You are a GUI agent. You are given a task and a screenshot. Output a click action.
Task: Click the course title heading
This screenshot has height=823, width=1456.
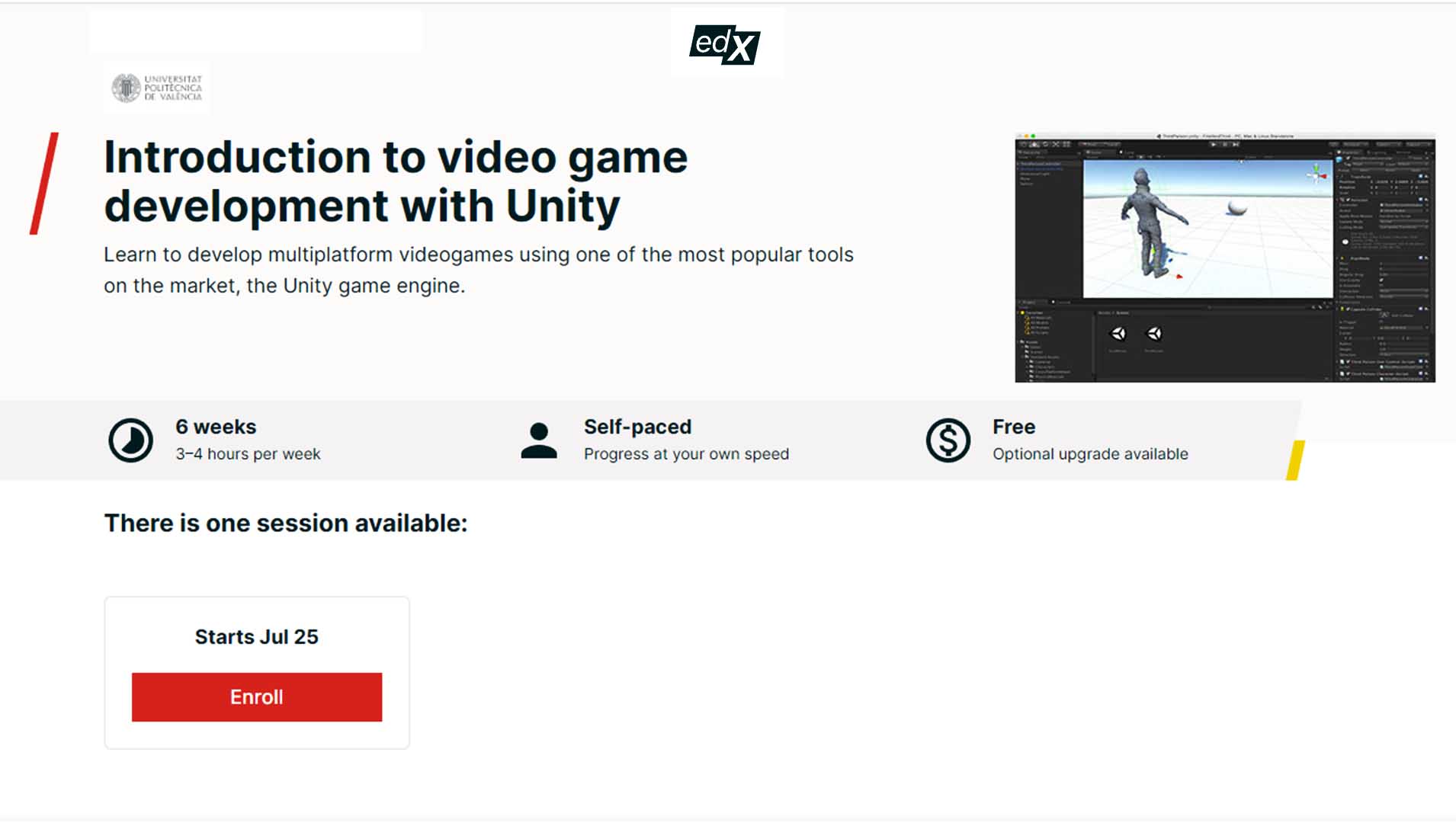tap(396, 181)
